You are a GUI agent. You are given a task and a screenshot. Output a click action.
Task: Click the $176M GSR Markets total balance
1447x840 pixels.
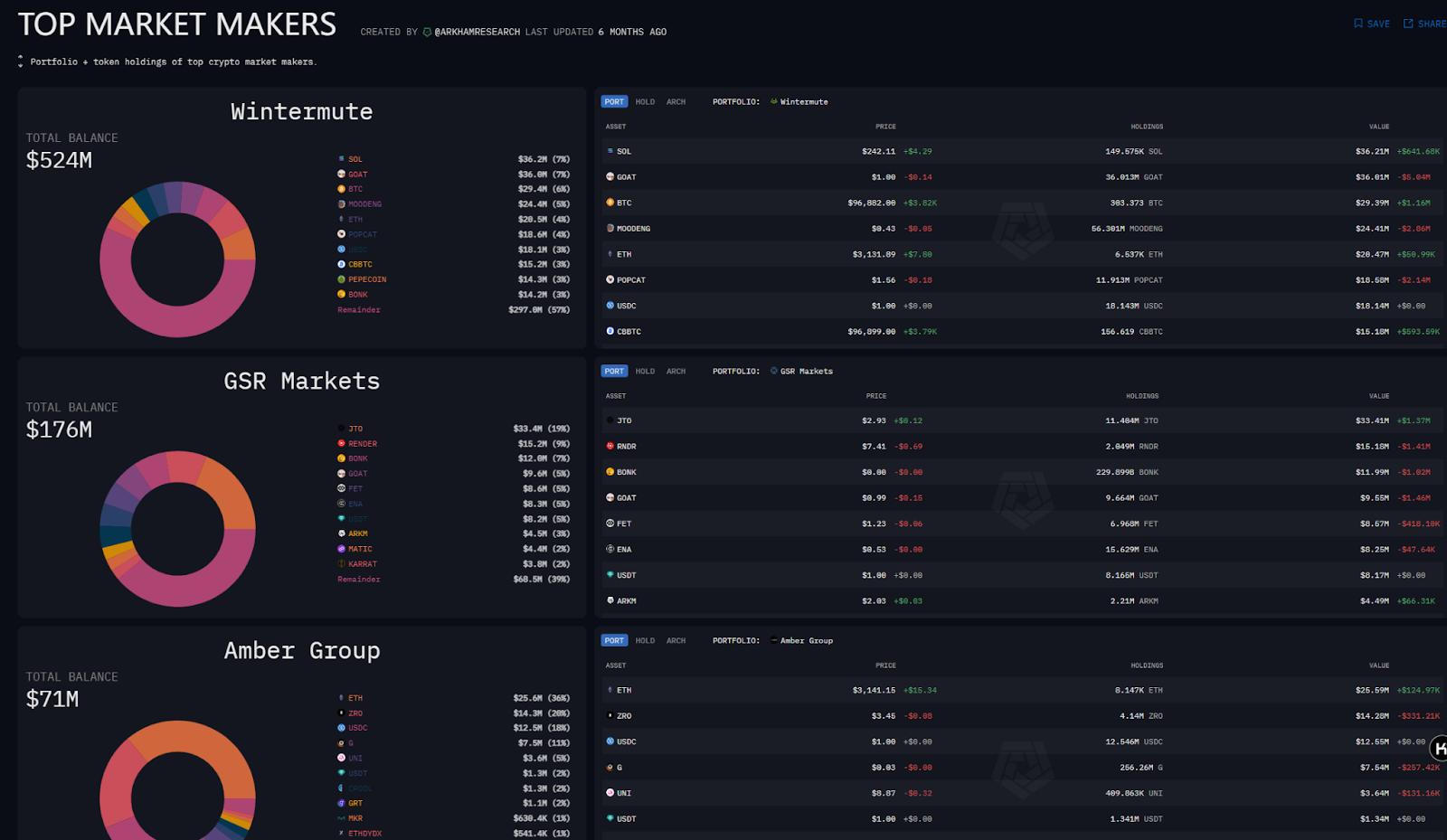click(59, 429)
